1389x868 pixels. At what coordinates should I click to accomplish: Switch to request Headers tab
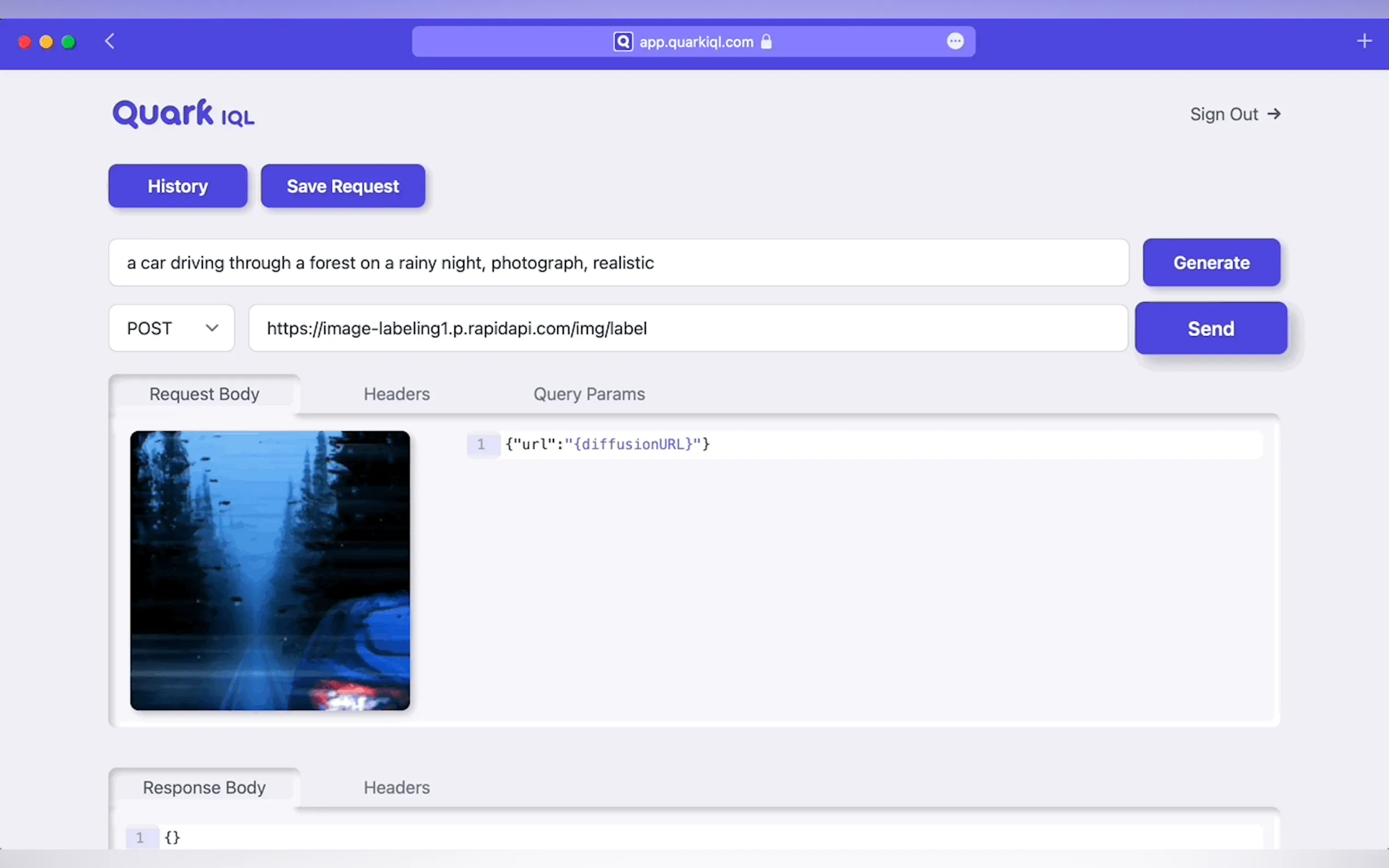click(x=396, y=394)
